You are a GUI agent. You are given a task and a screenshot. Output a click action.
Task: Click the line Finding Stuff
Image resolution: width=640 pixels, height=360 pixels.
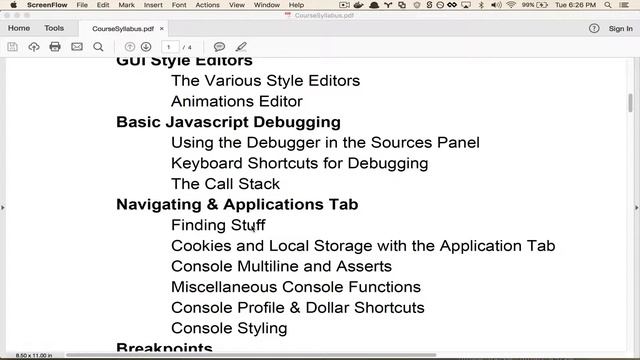[x=218, y=225]
